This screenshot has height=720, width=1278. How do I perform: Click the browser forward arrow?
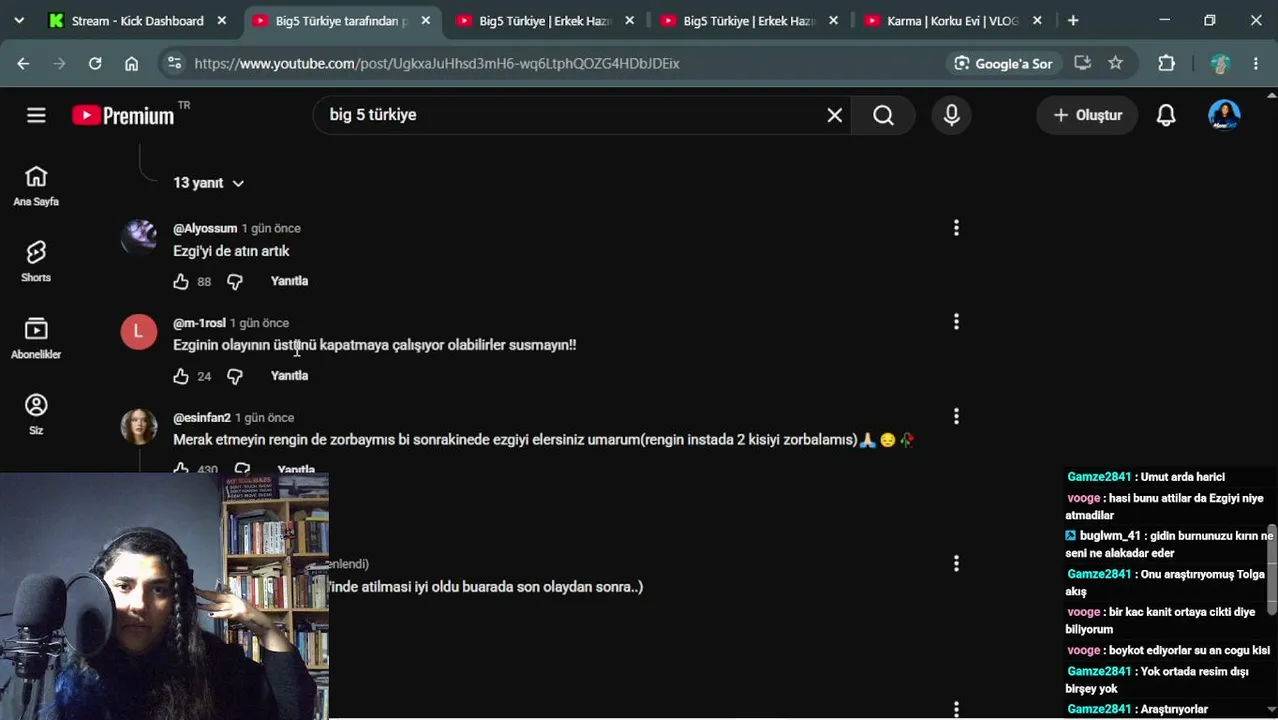coord(59,63)
